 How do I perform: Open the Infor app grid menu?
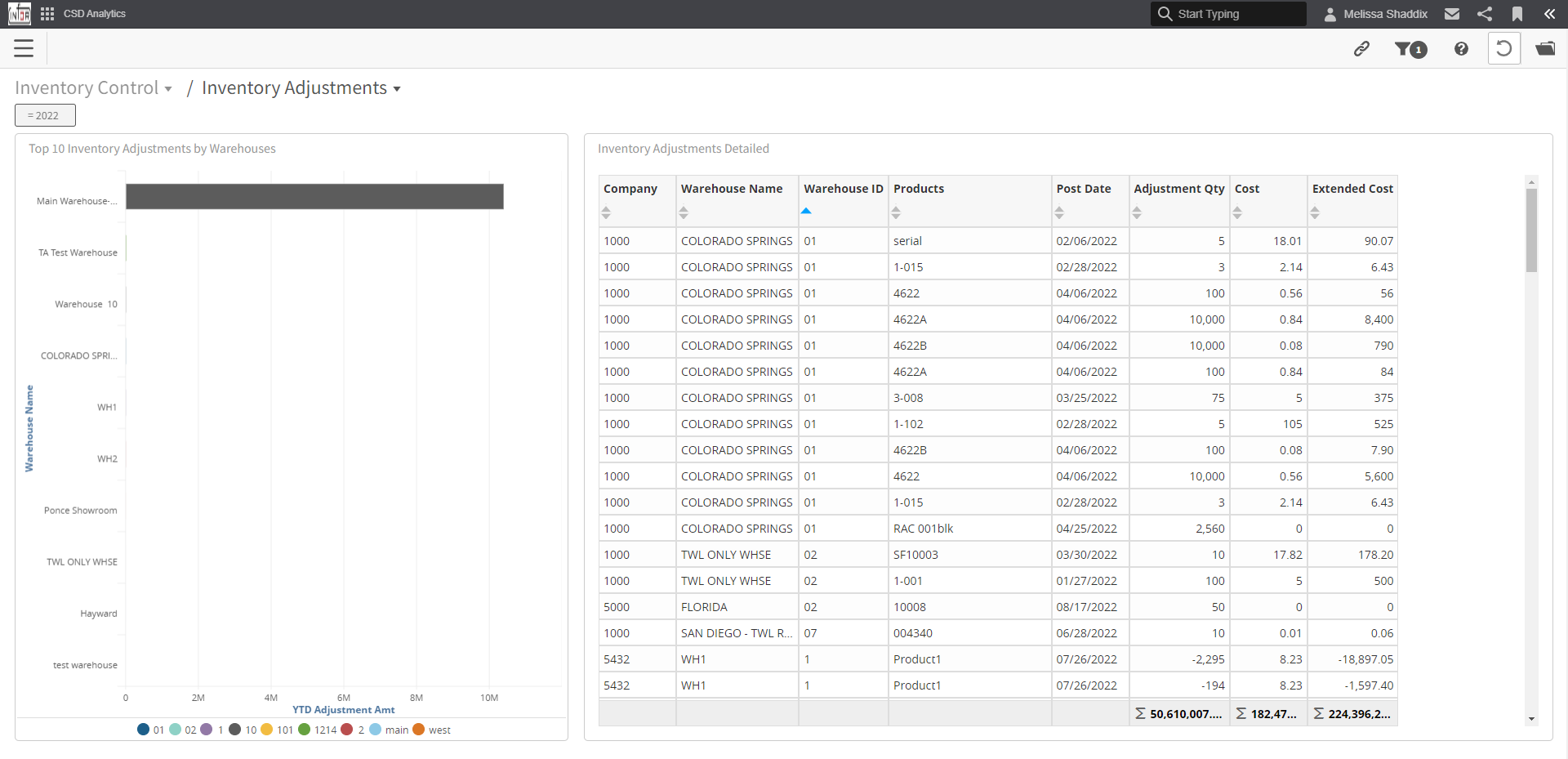pos(47,13)
